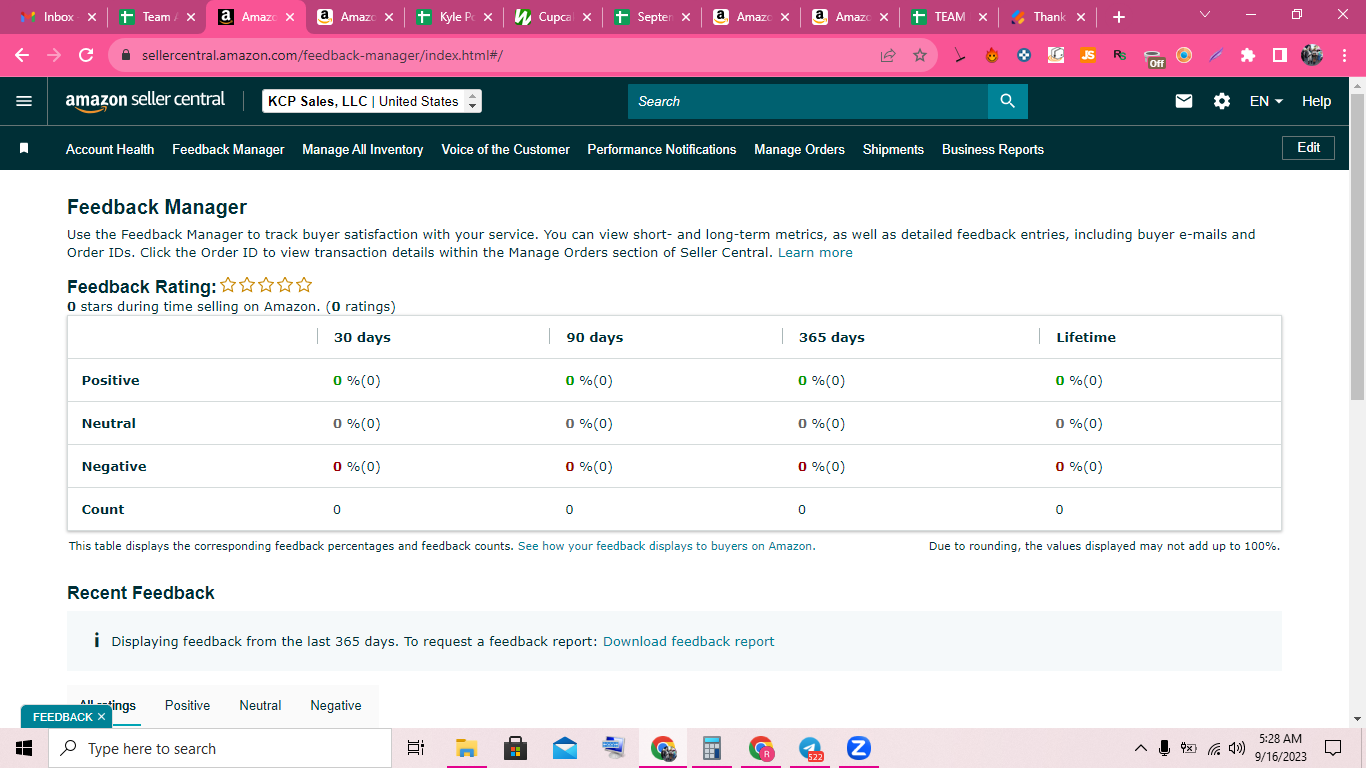This screenshot has width=1366, height=768.
Task: Open the Chrome profile avatar
Action: tap(1312, 56)
